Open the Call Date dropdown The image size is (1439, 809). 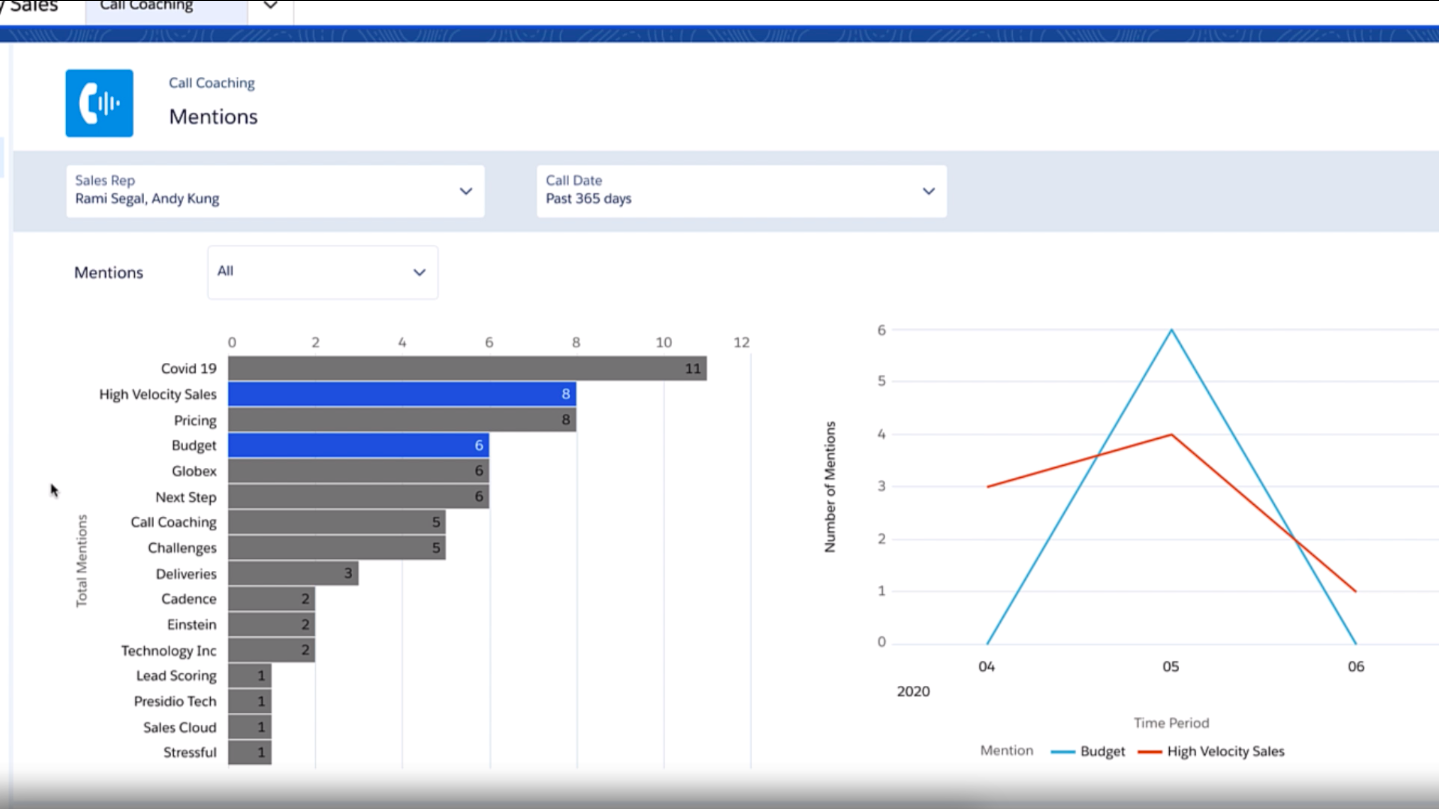coord(928,191)
